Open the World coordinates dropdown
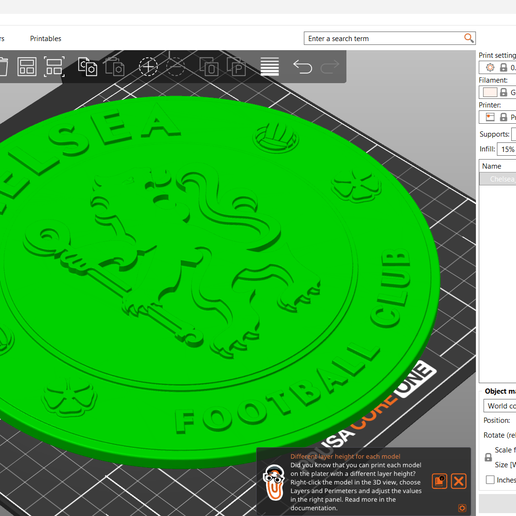 pyautogui.click(x=500, y=406)
